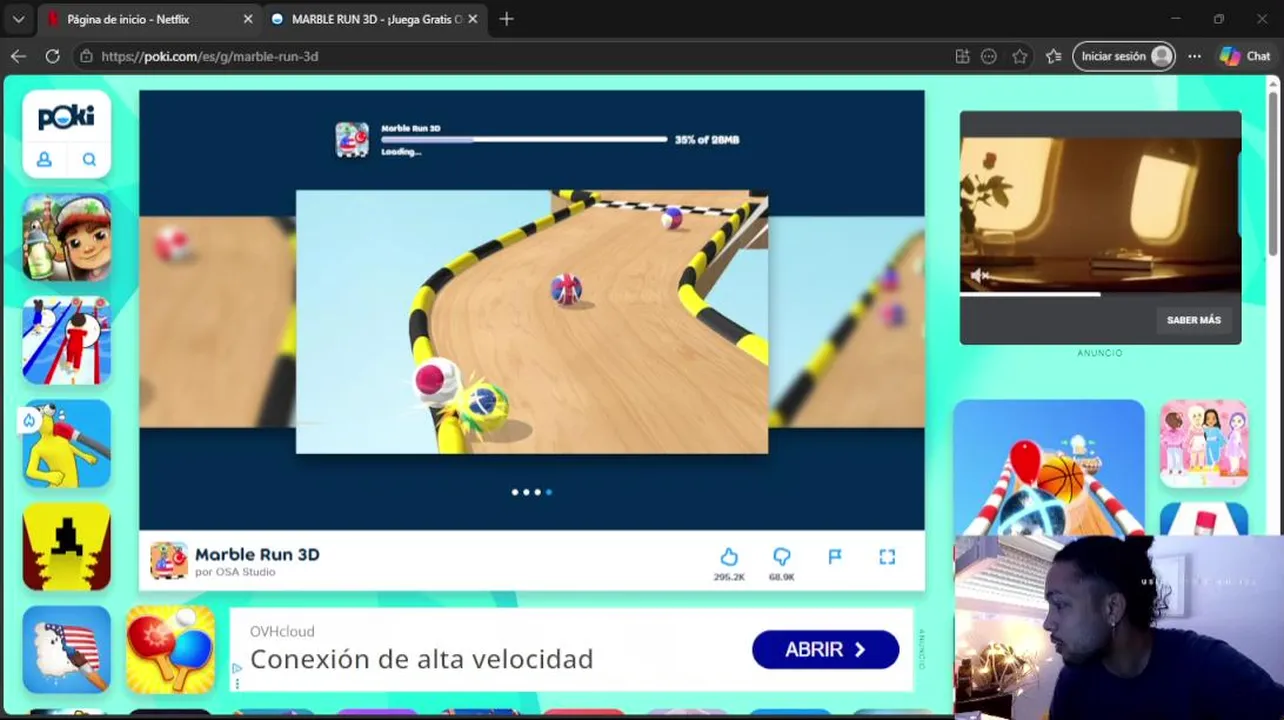Select the first carousel dot
The image size is (1284, 720).
click(x=515, y=492)
